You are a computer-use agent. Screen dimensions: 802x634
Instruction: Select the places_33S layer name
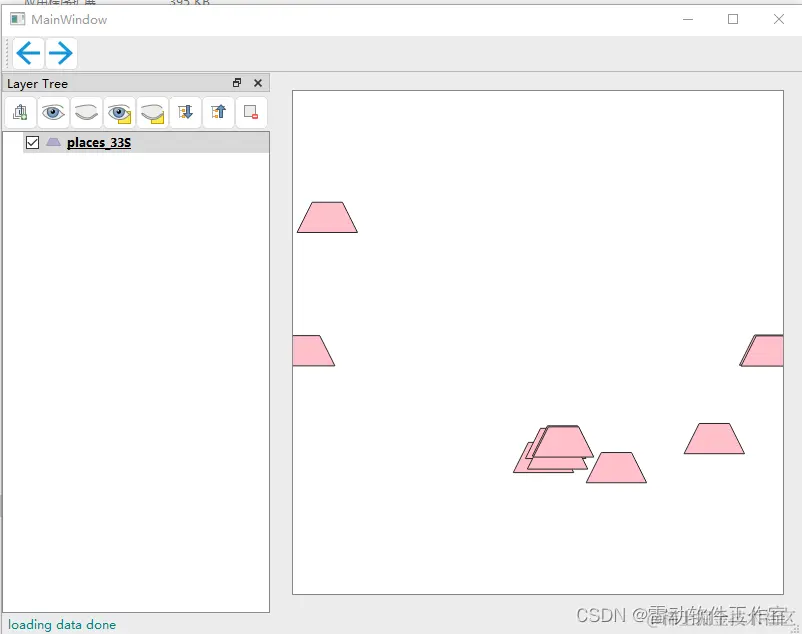pos(99,143)
